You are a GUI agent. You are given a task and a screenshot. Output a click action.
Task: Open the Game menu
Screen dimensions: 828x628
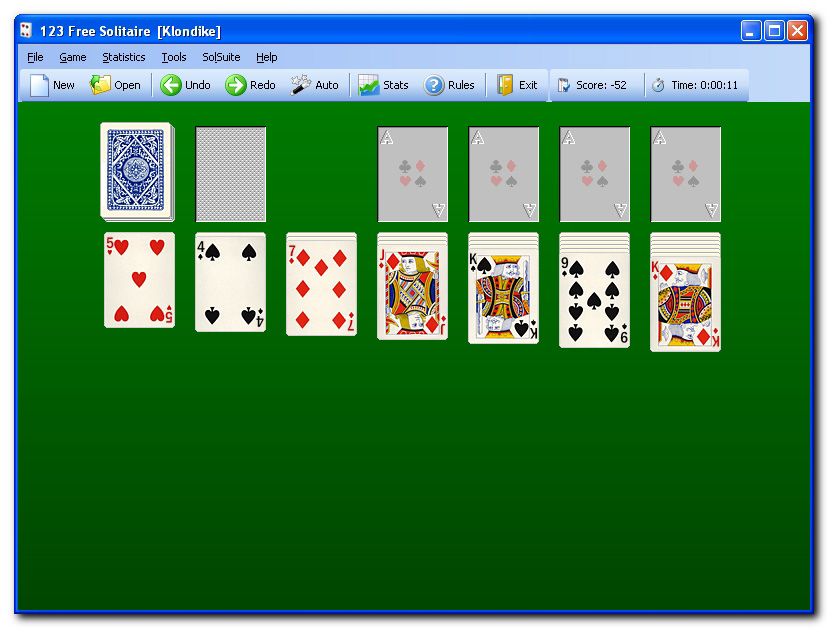click(73, 57)
